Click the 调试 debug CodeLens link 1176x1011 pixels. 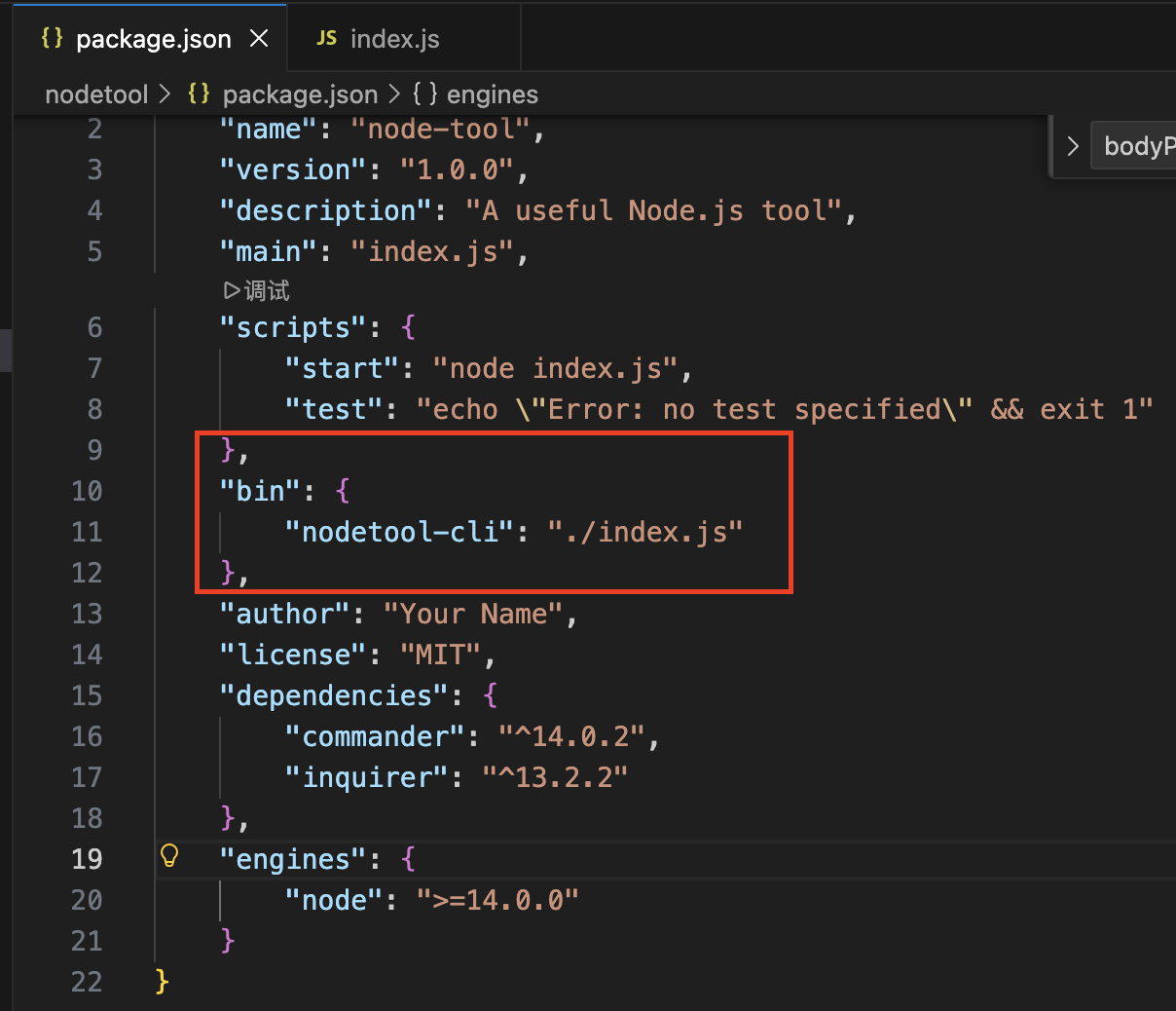[267, 290]
